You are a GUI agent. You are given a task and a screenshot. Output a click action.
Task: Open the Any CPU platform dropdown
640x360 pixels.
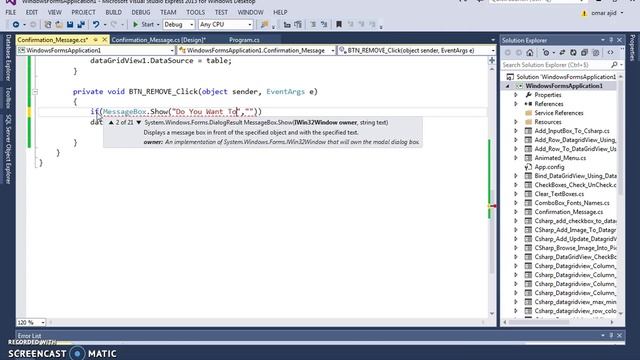coord(225,24)
